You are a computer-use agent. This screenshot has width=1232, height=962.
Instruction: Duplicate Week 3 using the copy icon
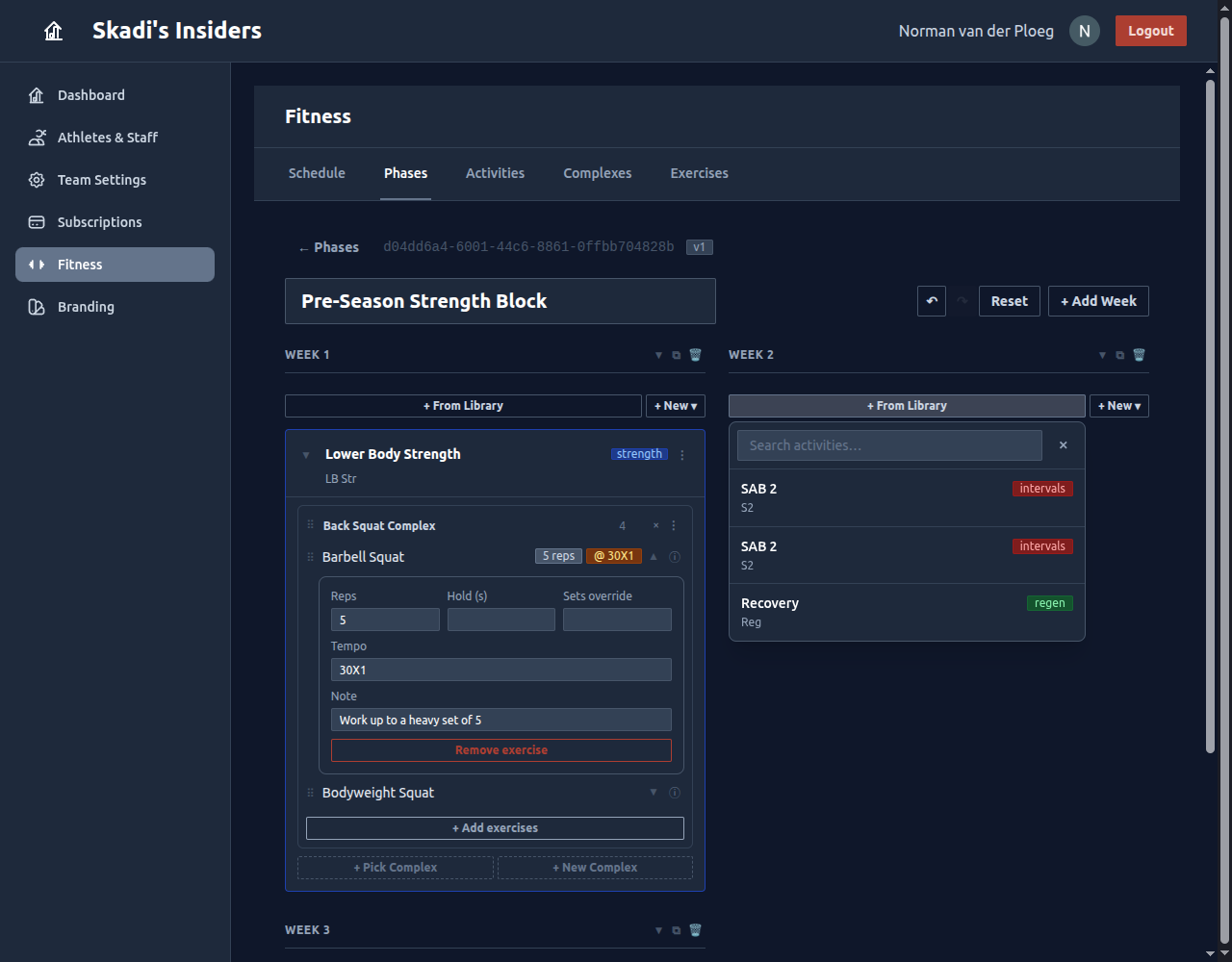(x=677, y=930)
